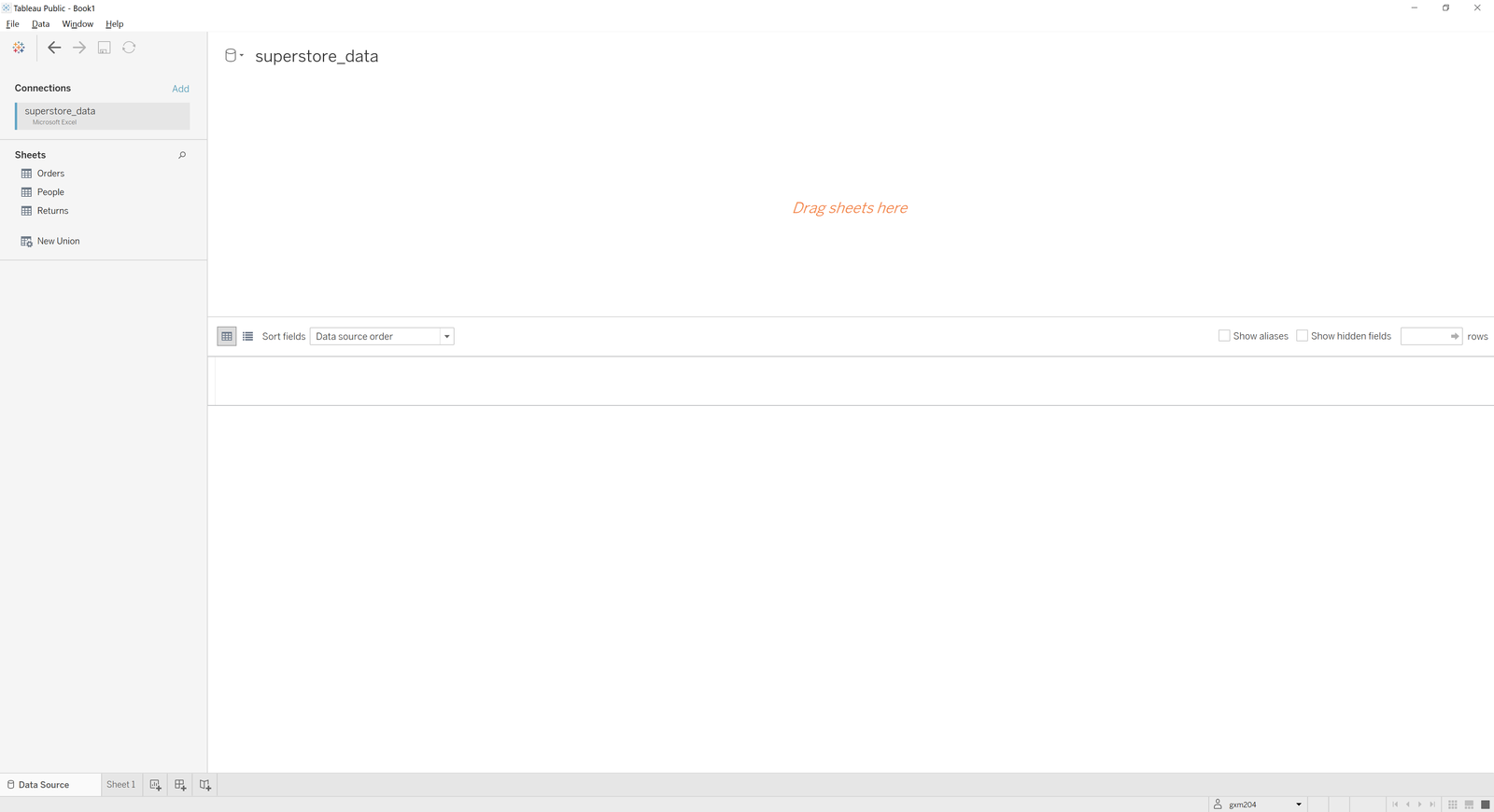
Task: Enable the Show hidden fields checkbox
Action: coord(1302,336)
